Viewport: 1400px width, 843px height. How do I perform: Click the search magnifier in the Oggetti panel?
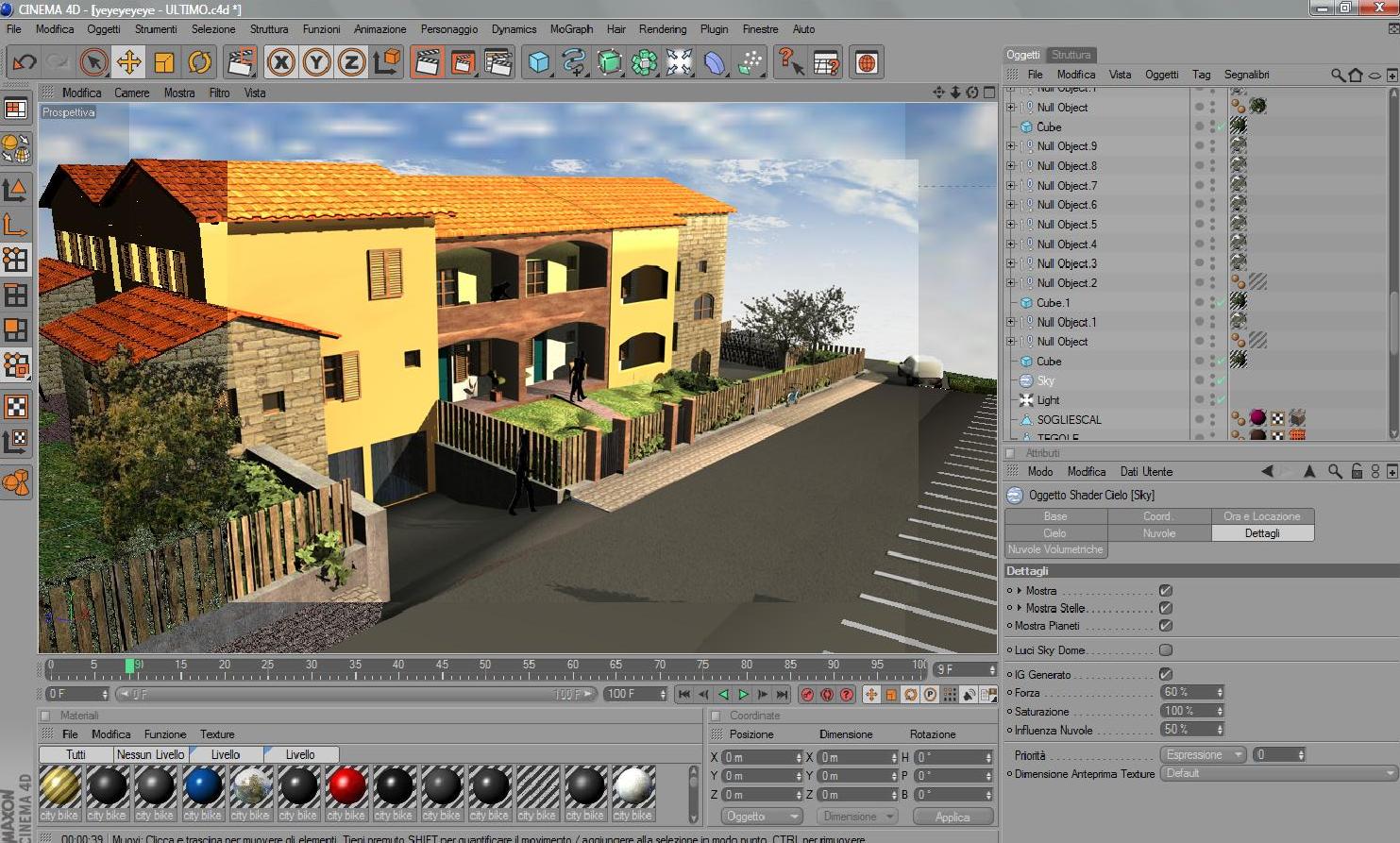1338,75
